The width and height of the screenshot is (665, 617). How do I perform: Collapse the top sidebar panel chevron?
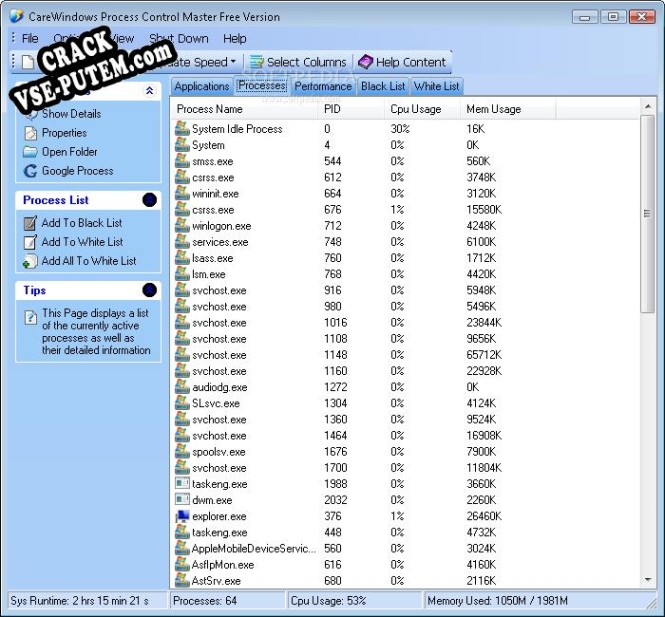pos(149,90)
